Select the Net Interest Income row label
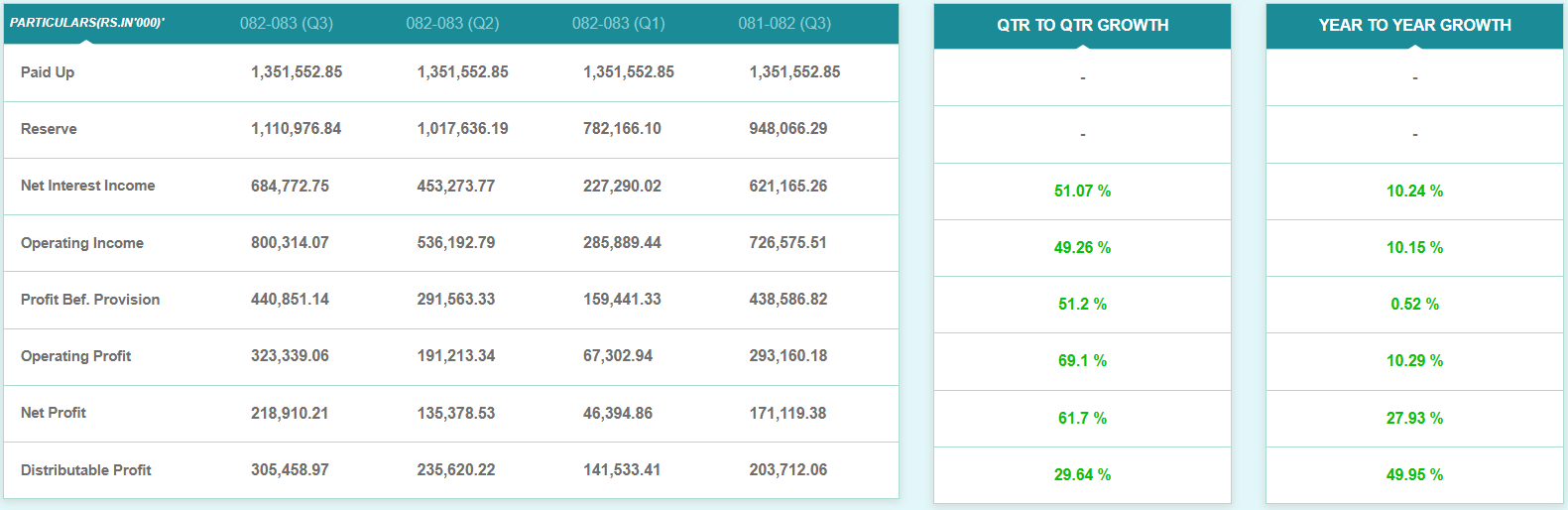Image resolution: width=1568 pixels, height=510 pixels. [x=87, y=186]
